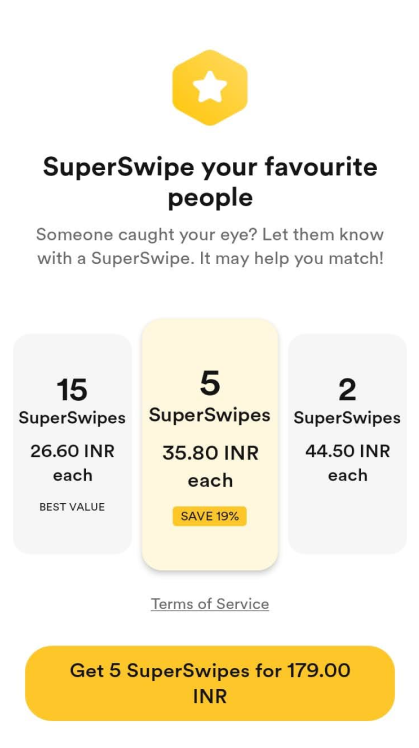419x748 pixels.
Task: Tap the large number 5 in highlighted card
Action: pos(210,383)
